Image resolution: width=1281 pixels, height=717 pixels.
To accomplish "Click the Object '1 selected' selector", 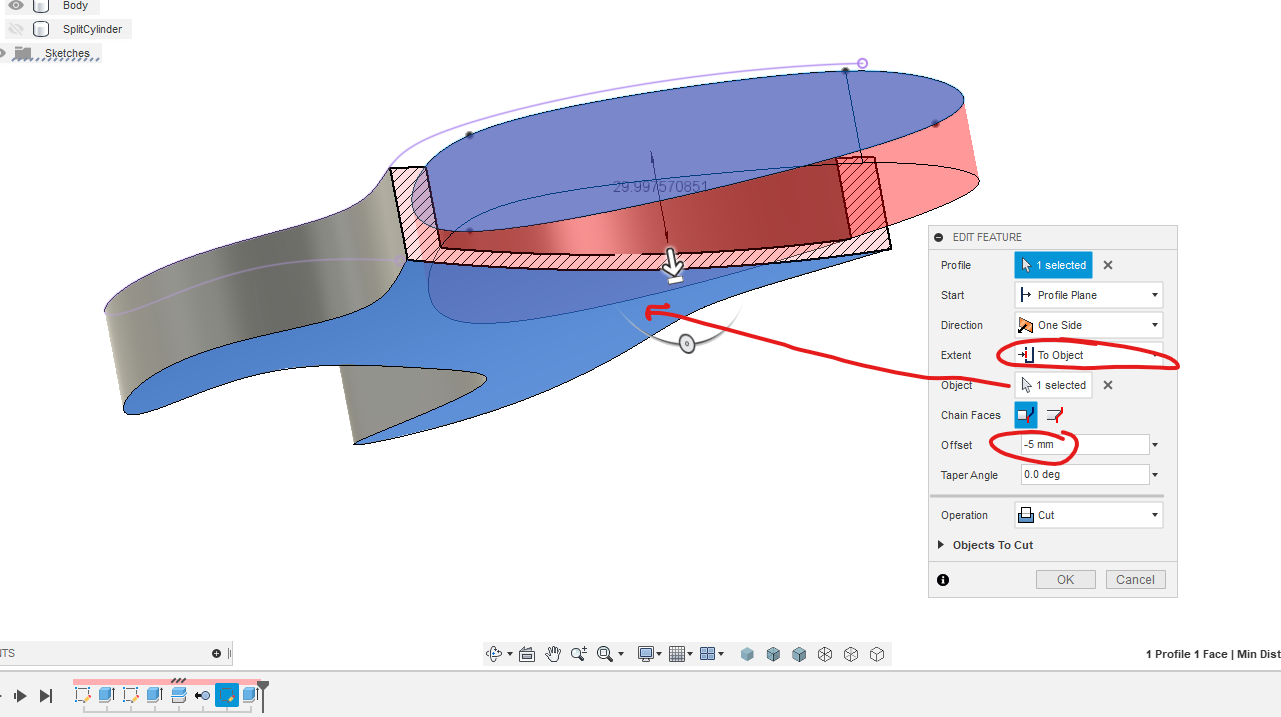I will click(1053, 385).
